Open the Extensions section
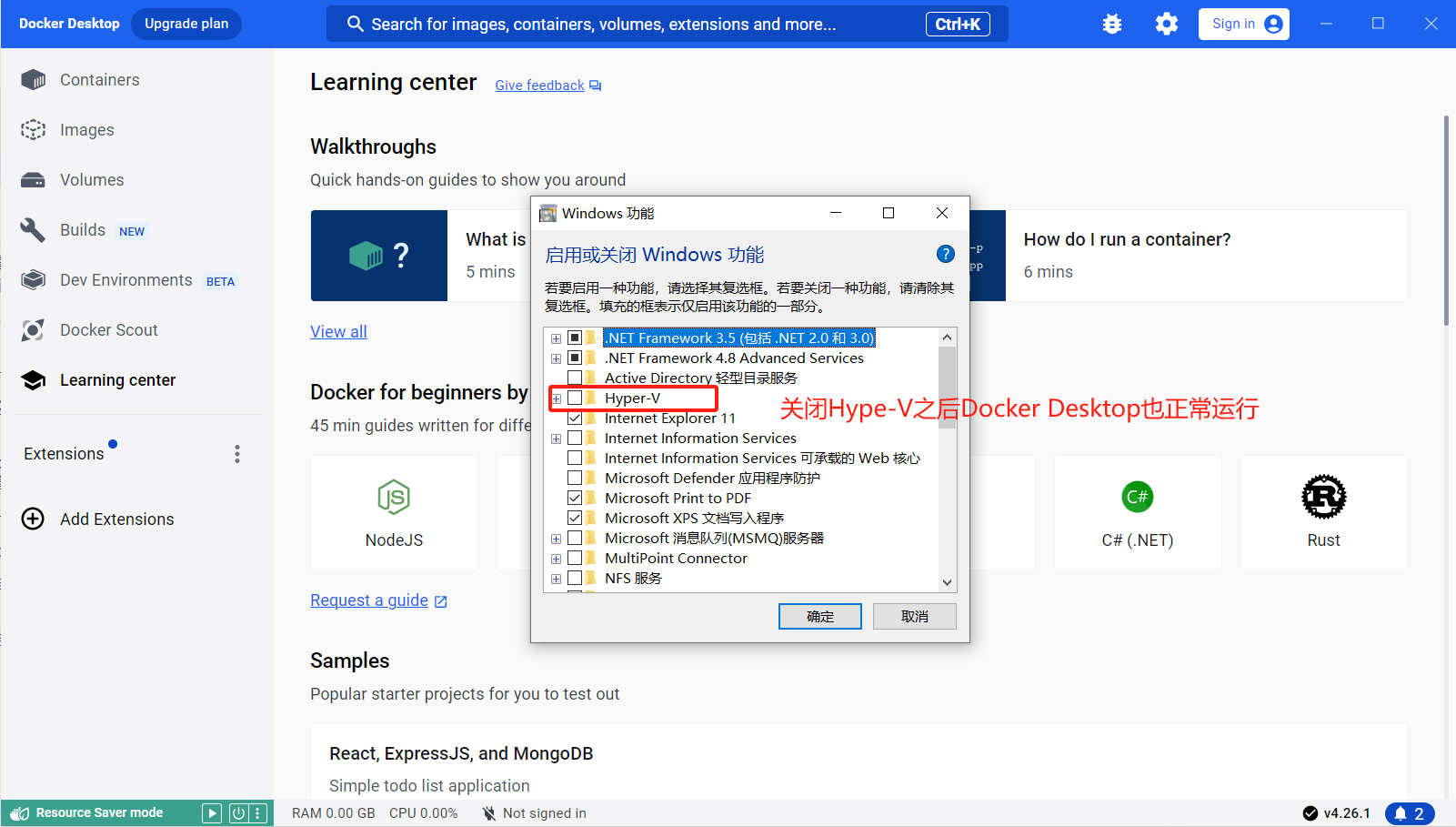 63,452
